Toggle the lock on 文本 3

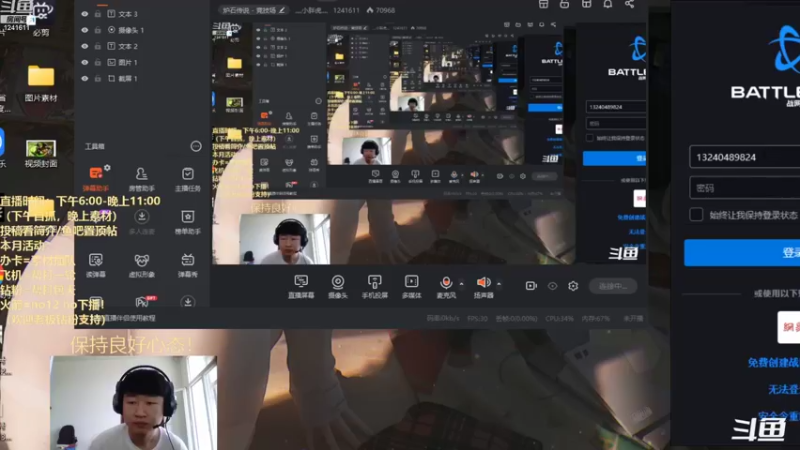97,14
